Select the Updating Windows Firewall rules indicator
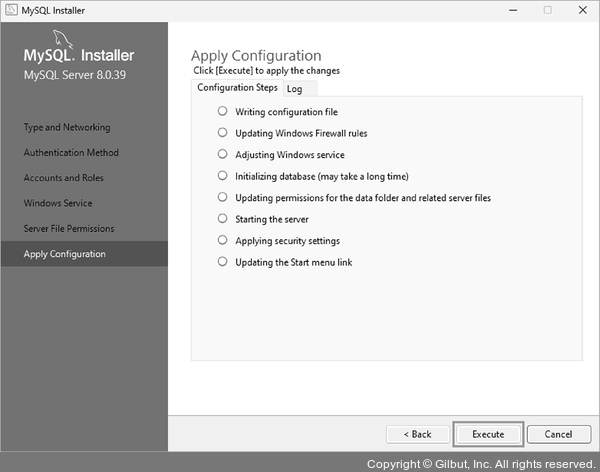The width and height of the screenshot is (600, 472). click(222, 133)
